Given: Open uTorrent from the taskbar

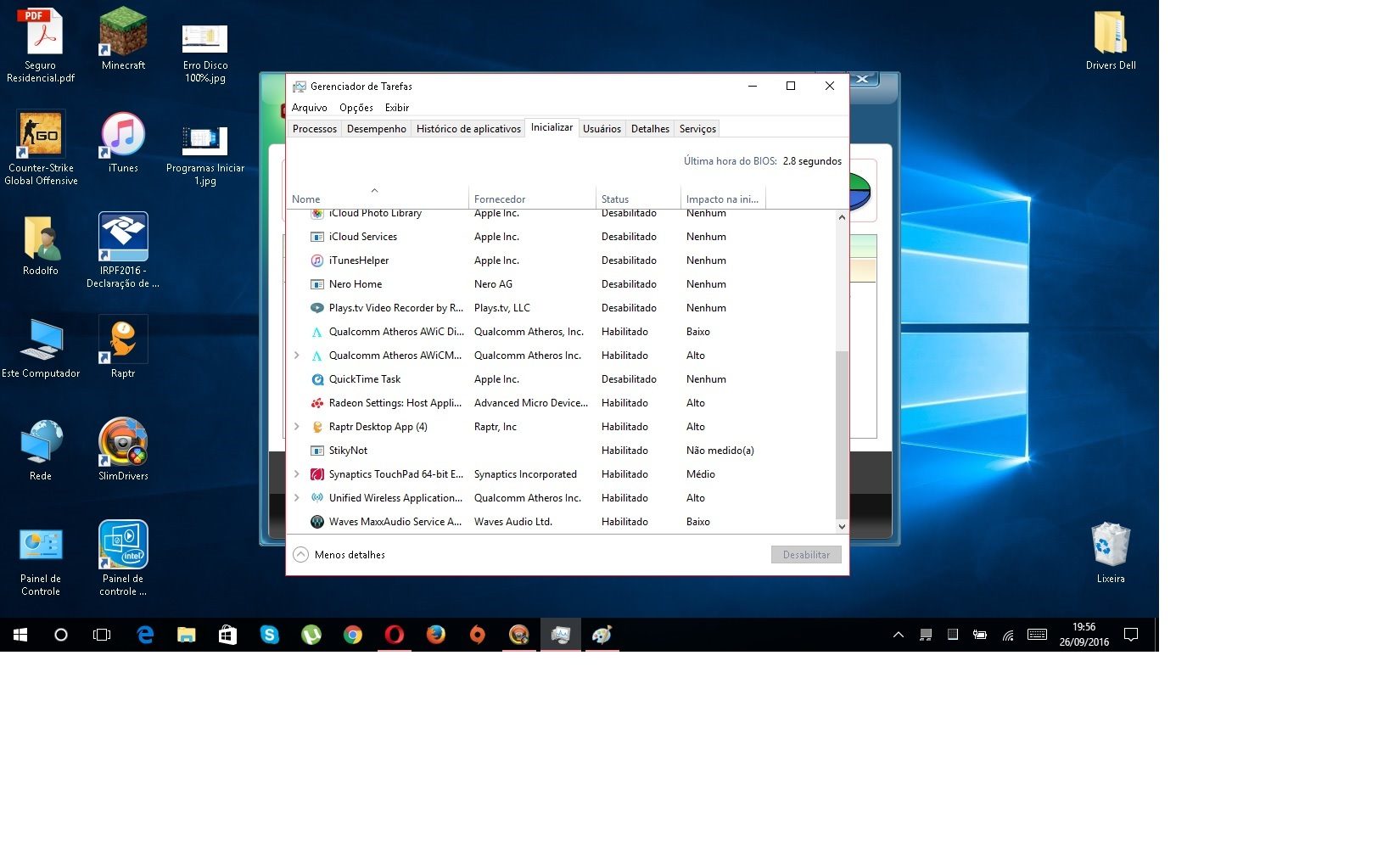Looking at the screenshot, I should [x=311, y=635].
